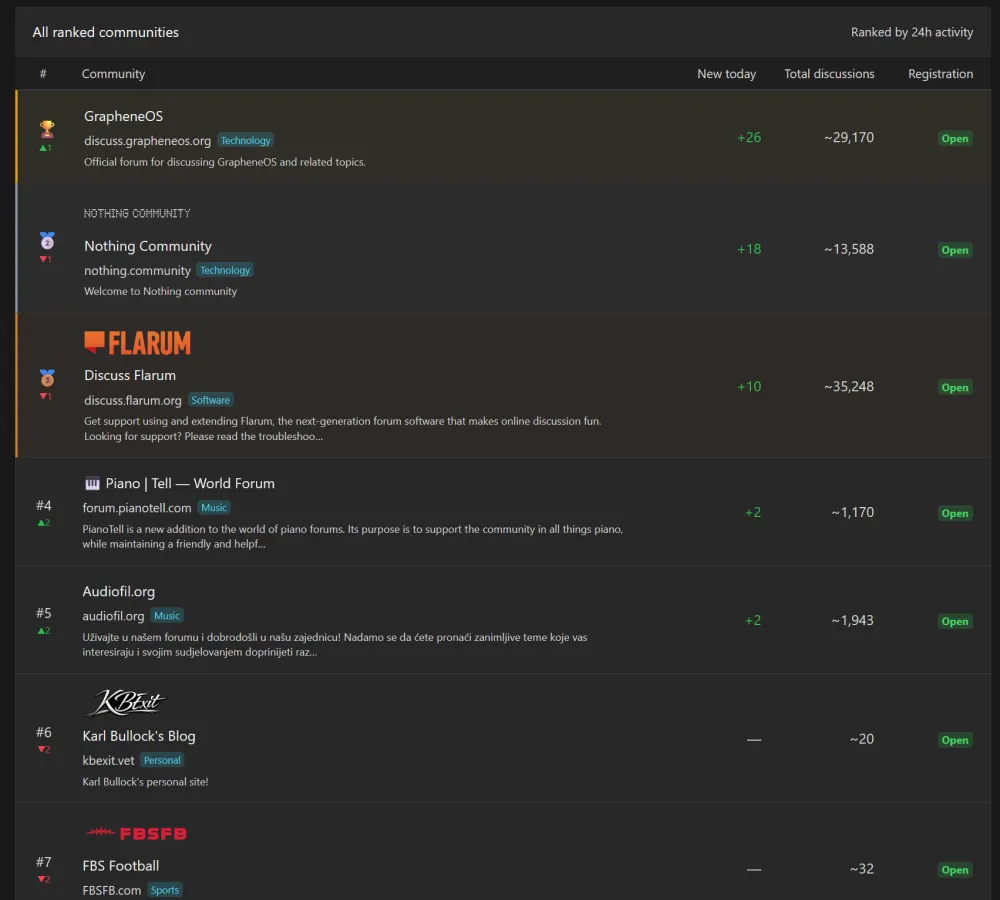Click the red FBSFB logo
Image resolution: width=1000 pixels, height=900 pixels.
135,834
